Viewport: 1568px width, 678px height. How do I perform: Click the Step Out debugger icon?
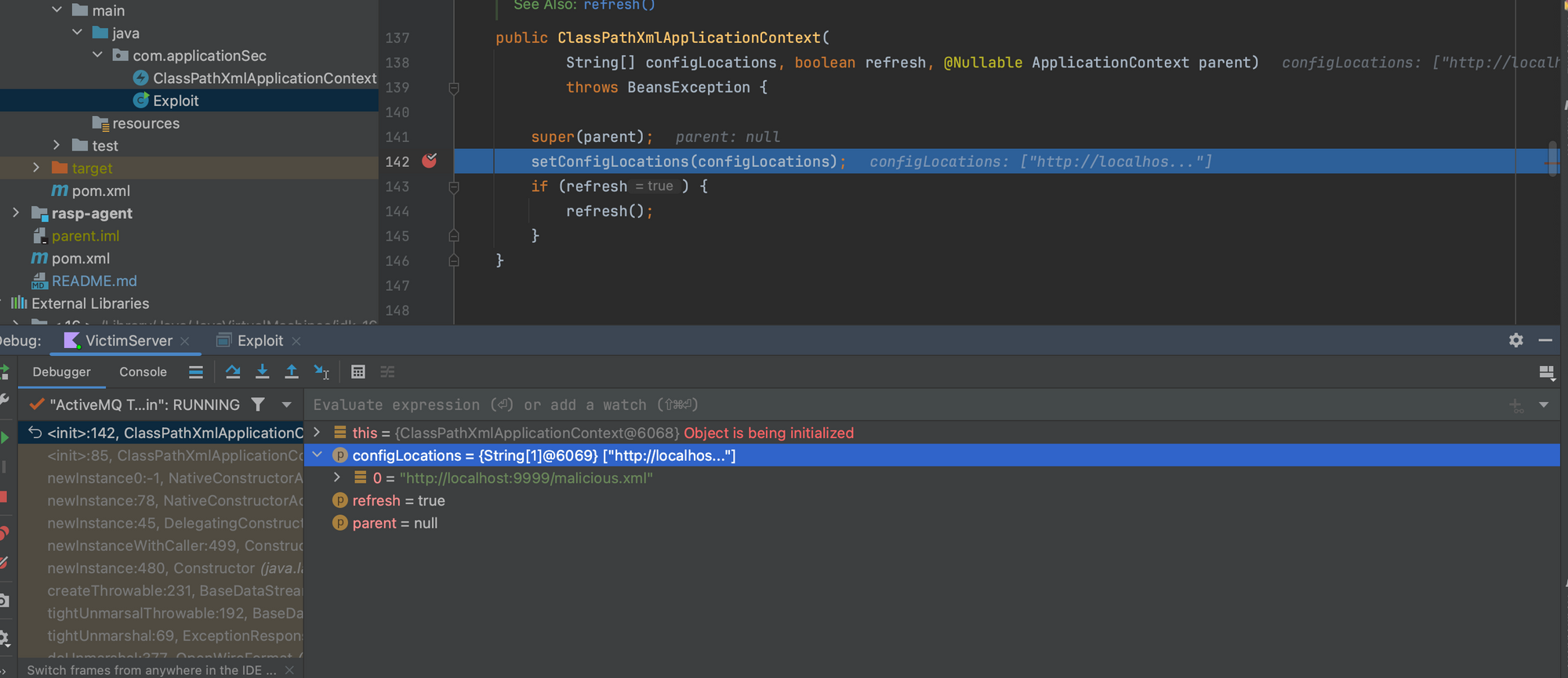[292, 372]
